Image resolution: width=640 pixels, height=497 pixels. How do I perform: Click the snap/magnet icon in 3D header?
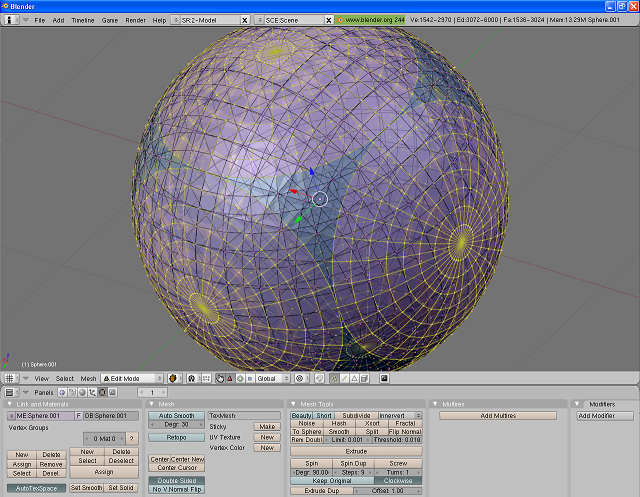pos(319,378)
